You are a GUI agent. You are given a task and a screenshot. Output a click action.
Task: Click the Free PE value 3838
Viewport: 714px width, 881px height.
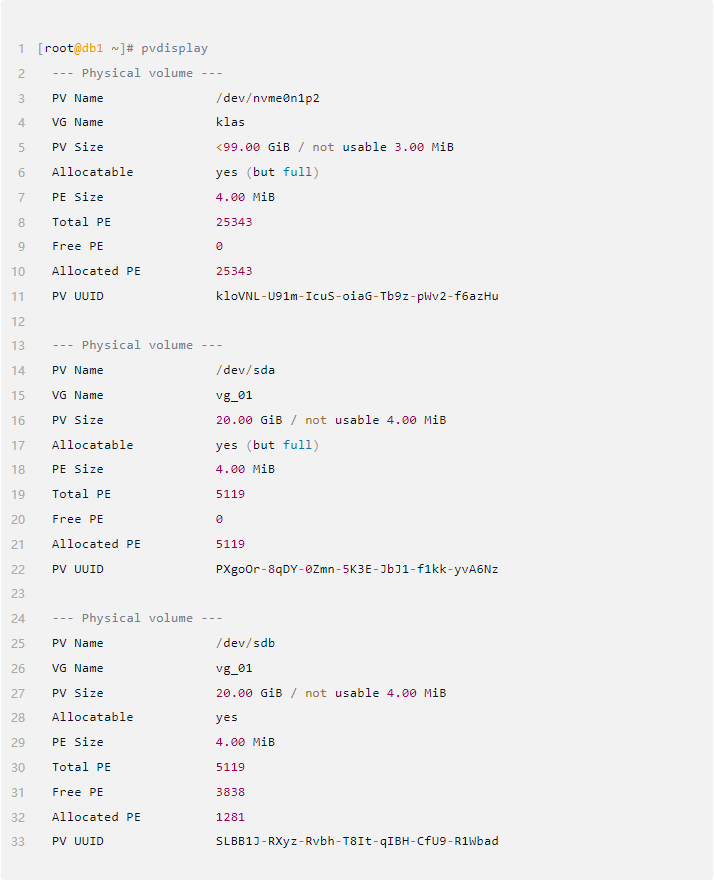click(230, 792)
